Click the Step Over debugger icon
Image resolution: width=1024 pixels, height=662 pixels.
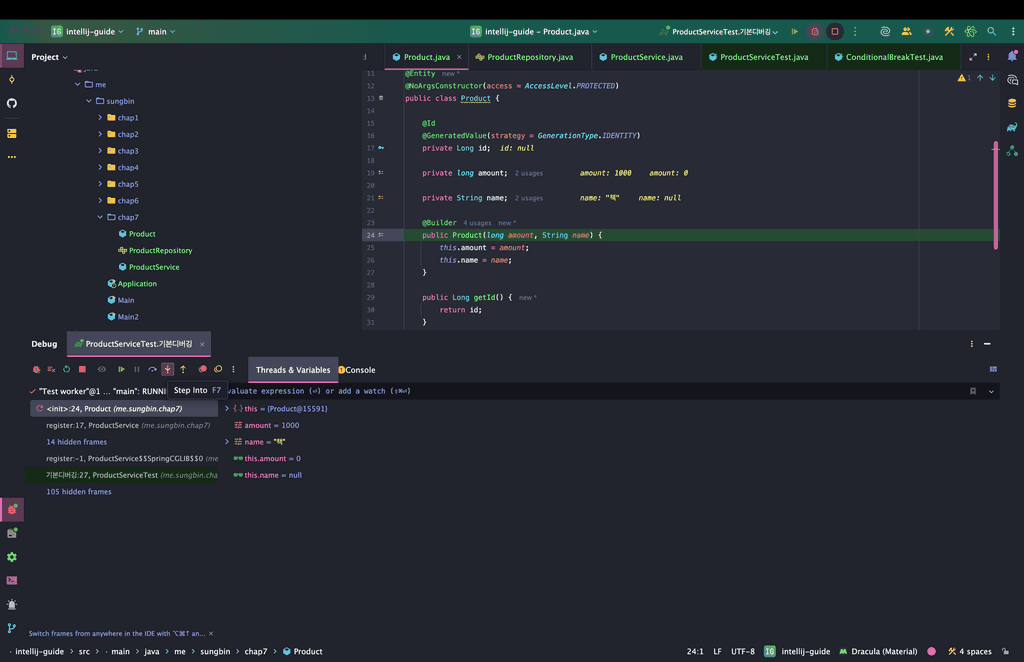point(153,369)
